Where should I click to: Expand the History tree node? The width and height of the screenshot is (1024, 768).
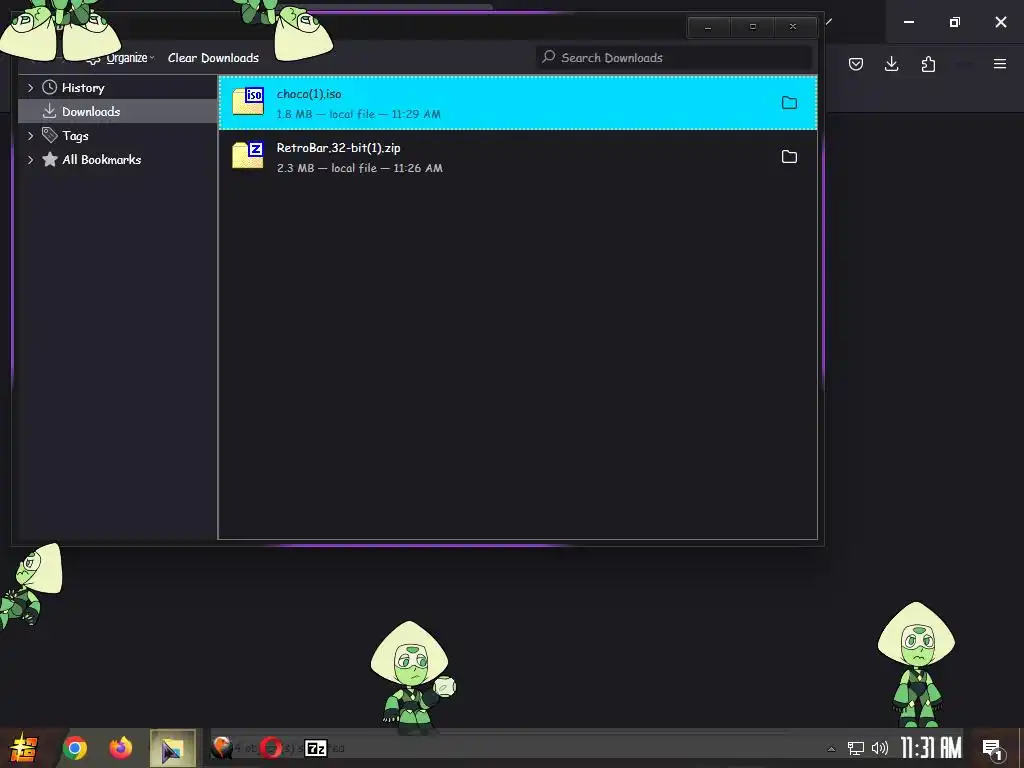(x=31, y=88)
